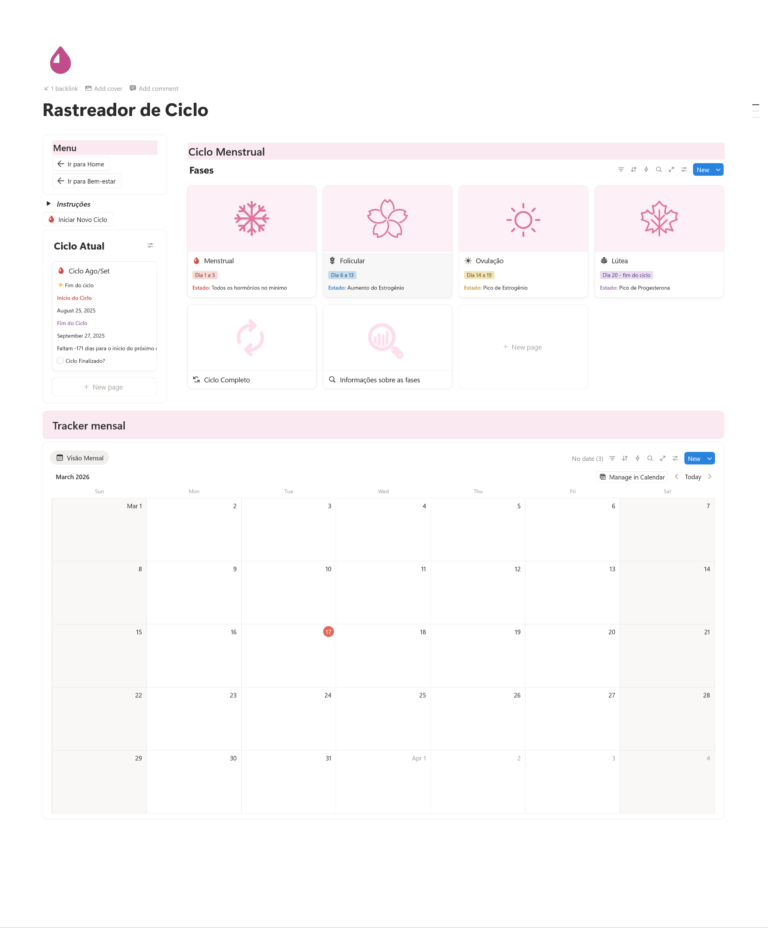
Task: Click Manage in Calendar button
Action: (632, 477)
